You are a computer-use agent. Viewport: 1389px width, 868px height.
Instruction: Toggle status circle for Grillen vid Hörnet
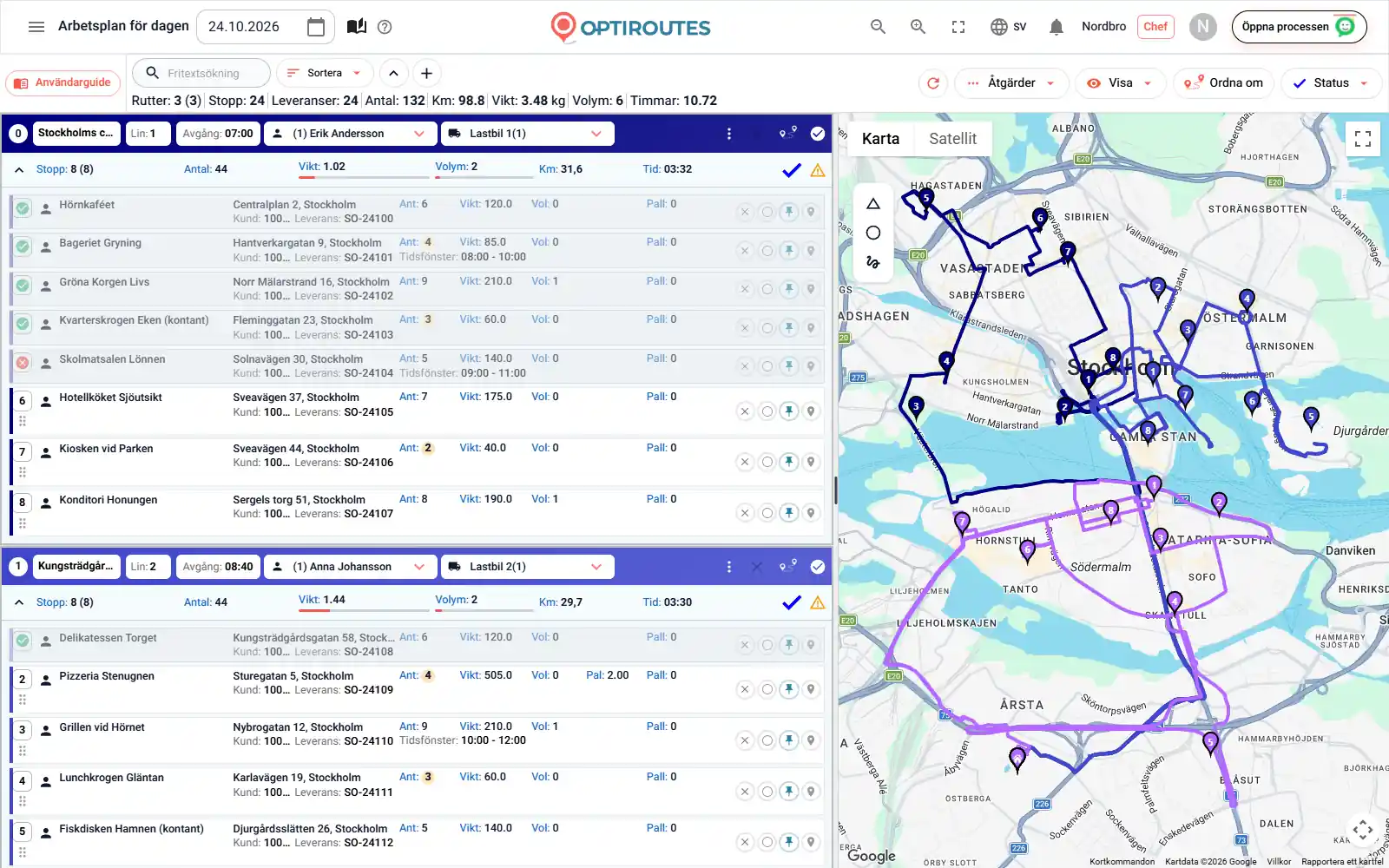tap(767, 740)
